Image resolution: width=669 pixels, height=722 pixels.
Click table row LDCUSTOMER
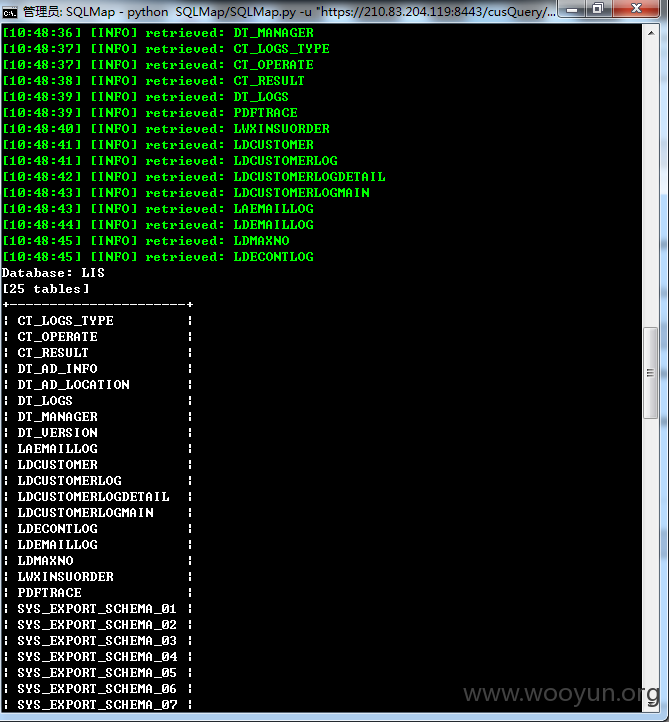pos(98,465)
